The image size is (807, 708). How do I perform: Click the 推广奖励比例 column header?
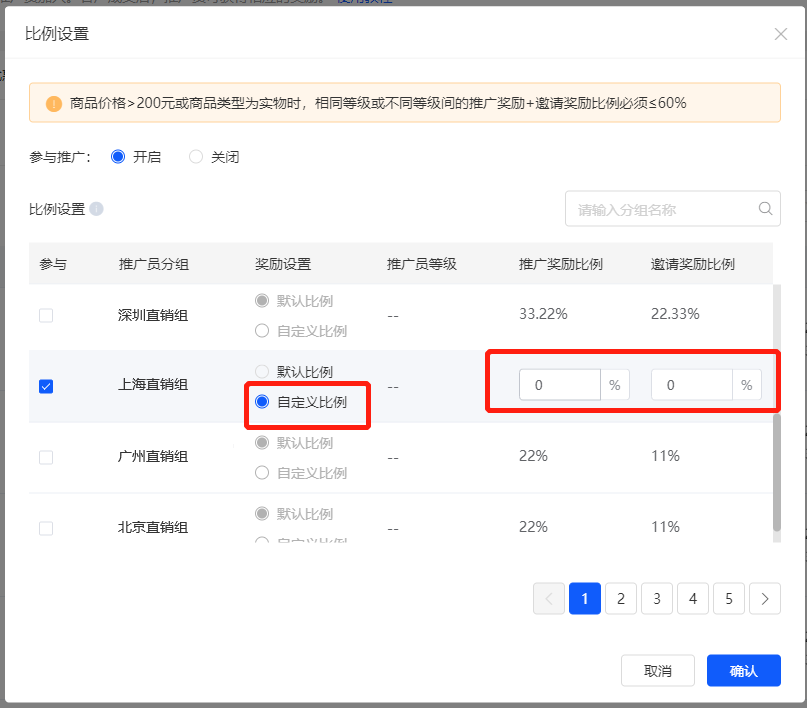pyautogui.click(x=560, y=264)
